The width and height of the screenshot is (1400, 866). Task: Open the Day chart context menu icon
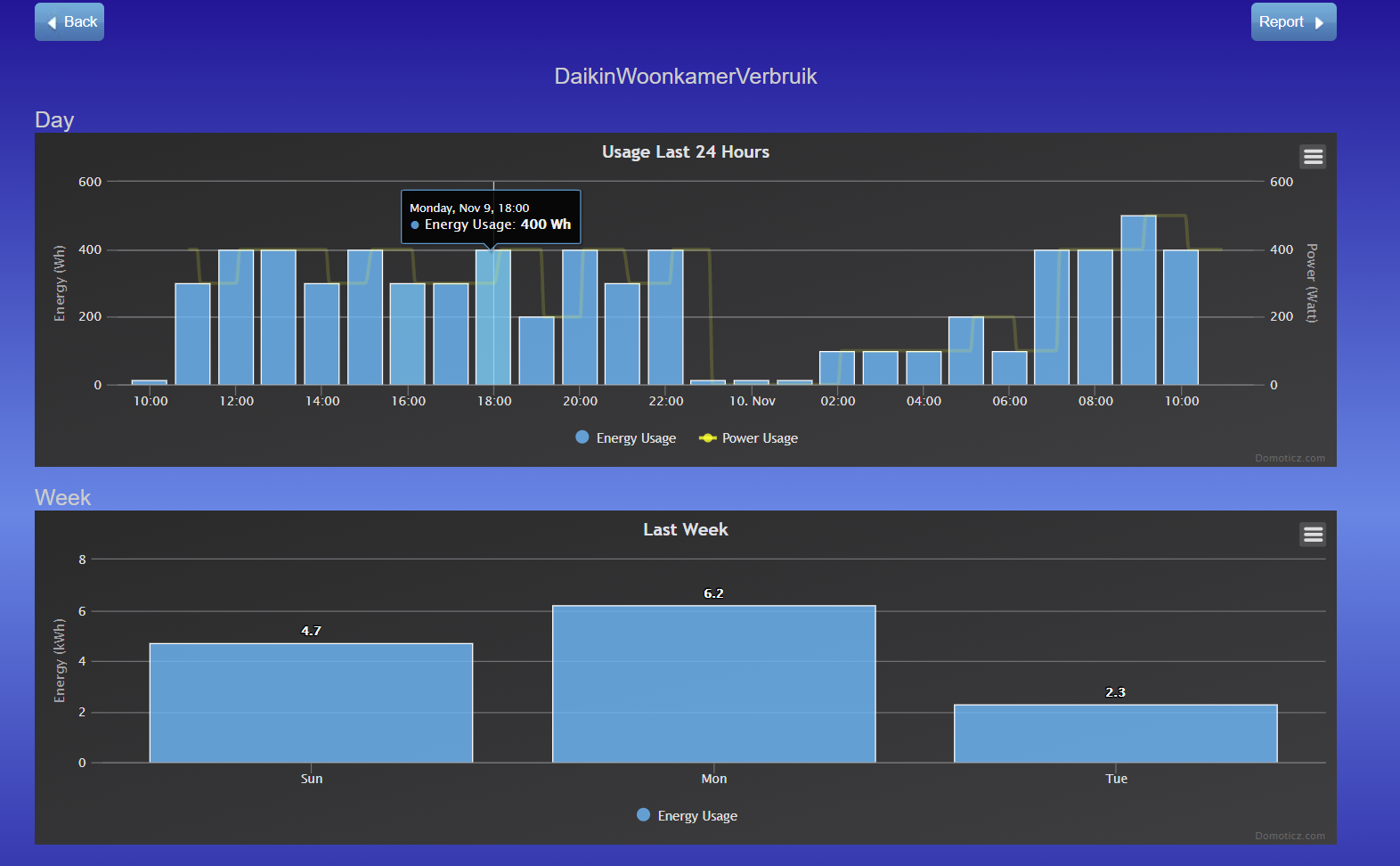1313,157
